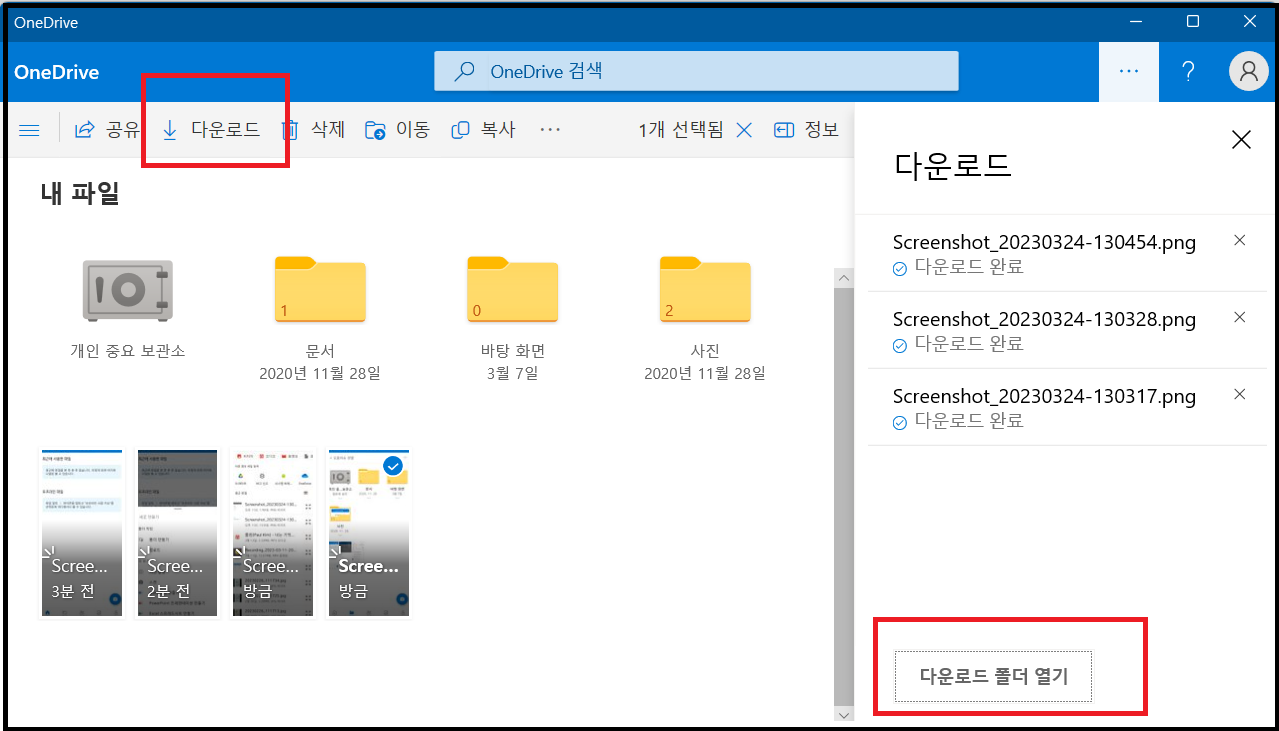Dismiss Screenshot_20230324-130317.png download entry

pyautogui.click(x=1240, y=394)
